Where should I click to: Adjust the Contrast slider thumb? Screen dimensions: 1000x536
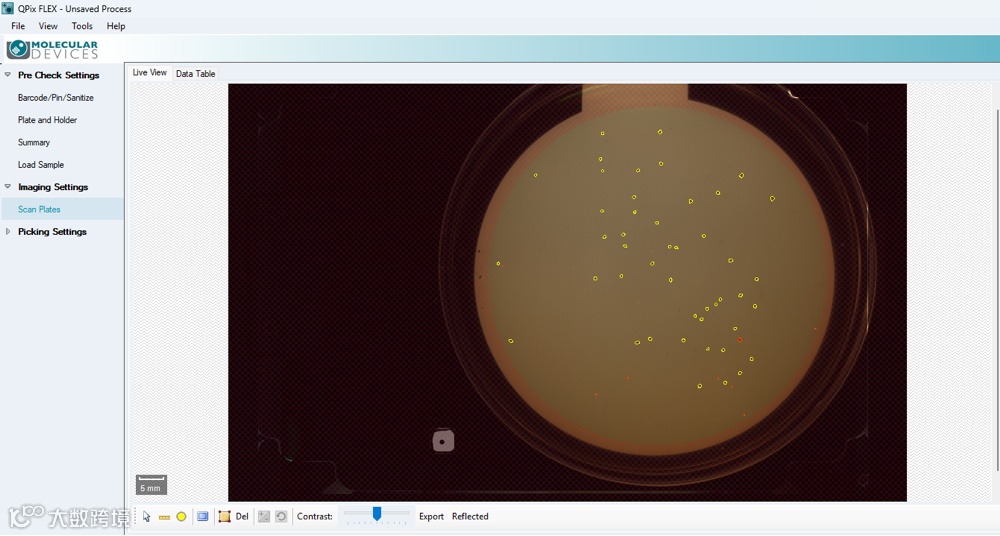coord(377,514)
